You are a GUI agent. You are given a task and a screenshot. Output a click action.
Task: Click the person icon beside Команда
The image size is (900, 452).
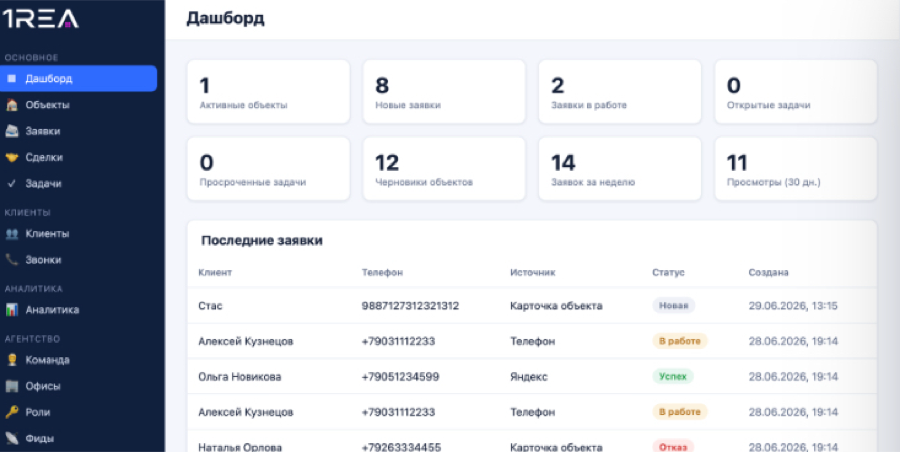tap(11, 360)
